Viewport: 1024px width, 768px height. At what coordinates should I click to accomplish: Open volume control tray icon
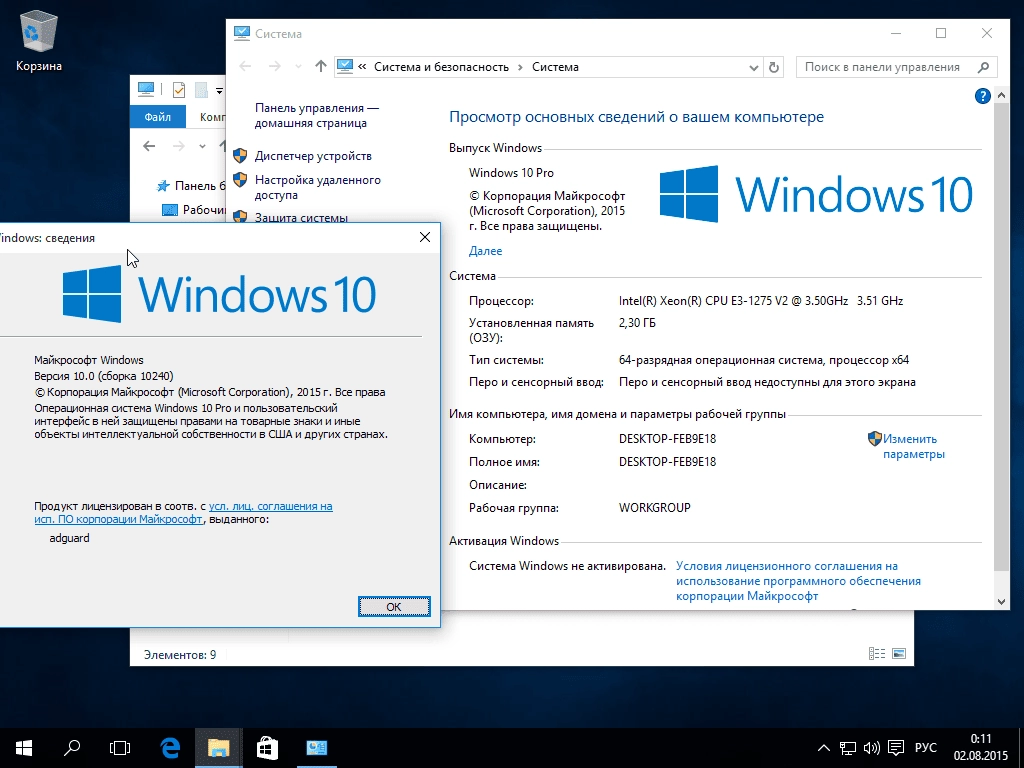click(x=871, y=748)
